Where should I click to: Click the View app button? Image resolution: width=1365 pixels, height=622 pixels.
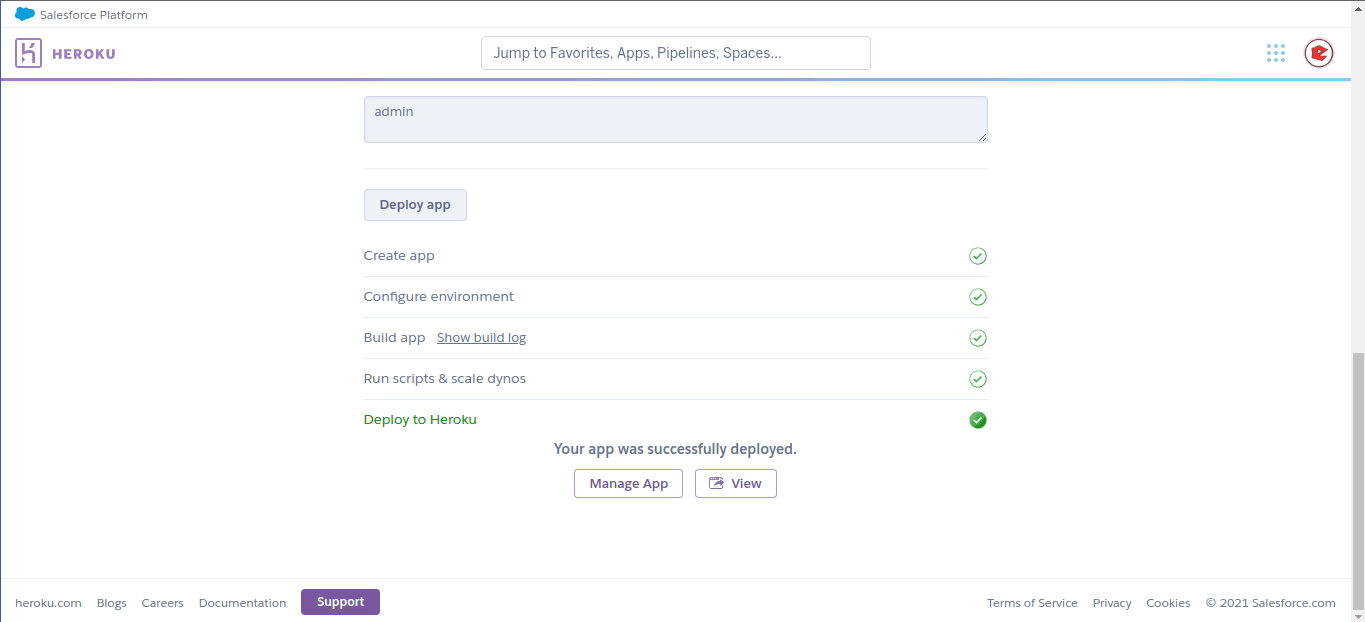click(x=736, y=483)
